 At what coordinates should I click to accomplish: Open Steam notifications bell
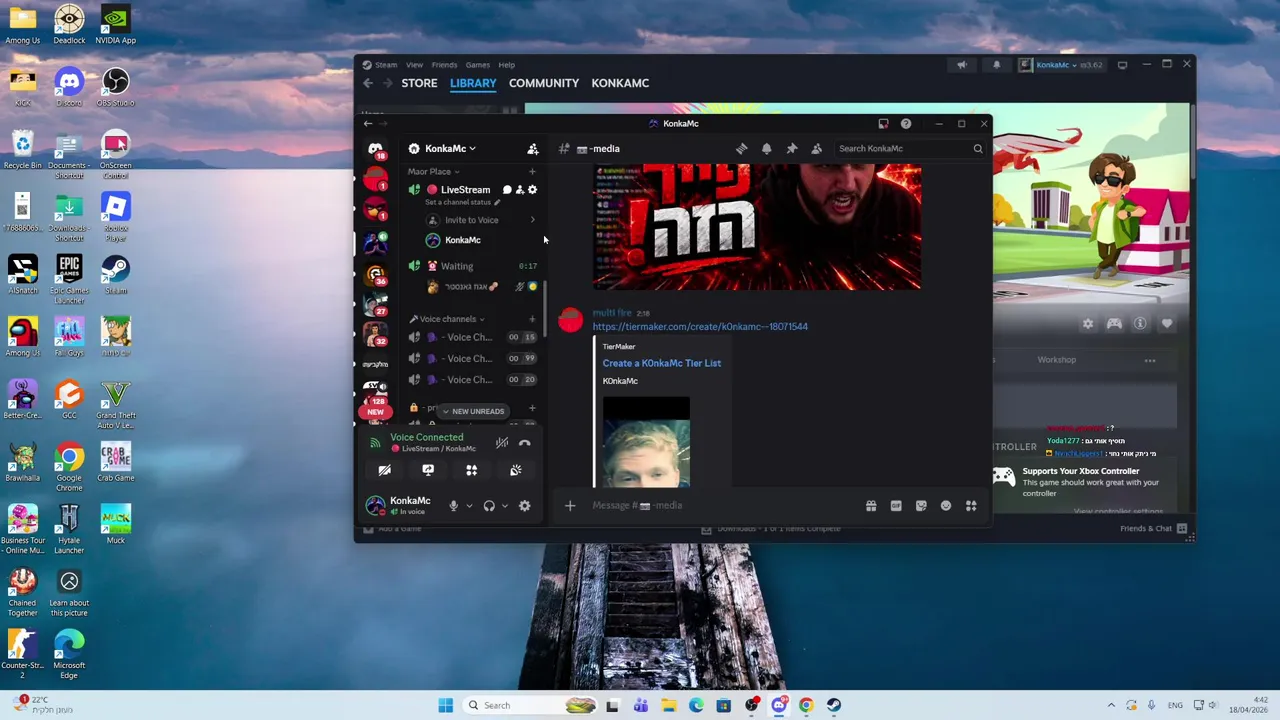pyautogui.click(x=996, y=65)
